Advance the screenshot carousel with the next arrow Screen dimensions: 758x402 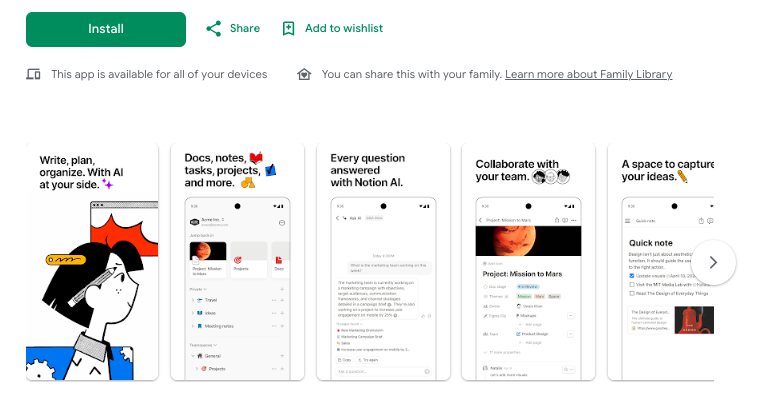713,262
